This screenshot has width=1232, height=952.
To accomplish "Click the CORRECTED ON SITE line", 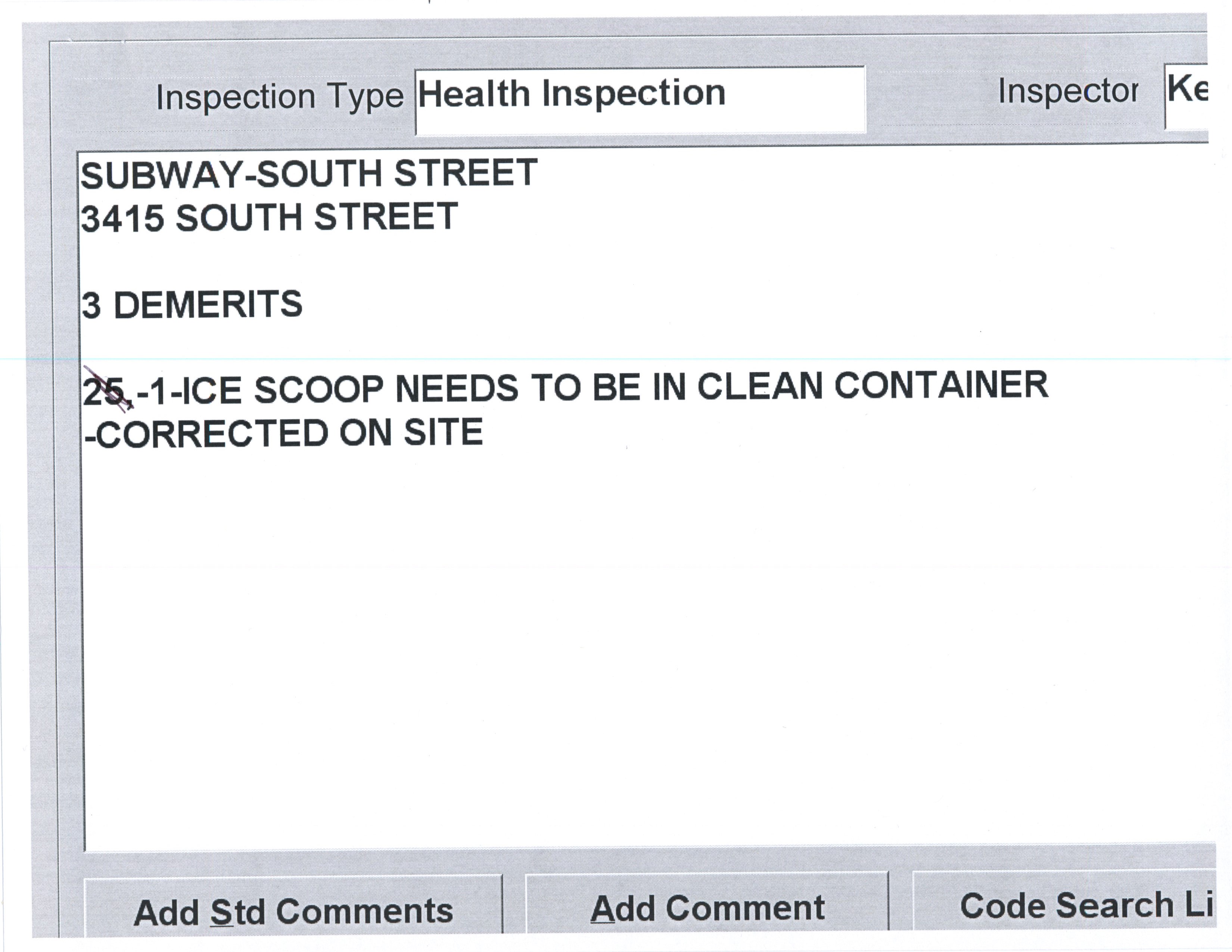I will 284,433.
